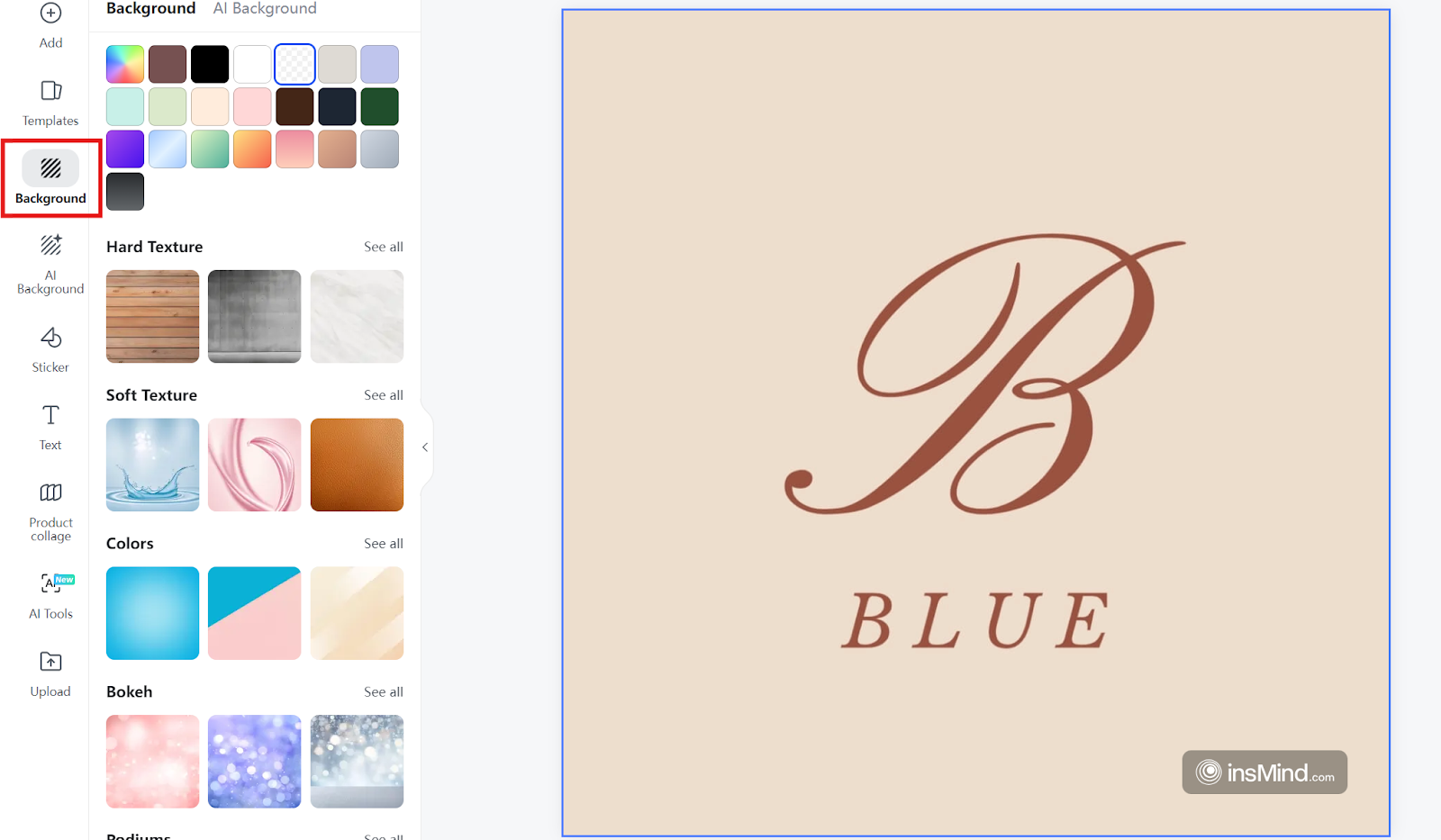Open the Add tool in sidebar
Viewport: 1441px width, 840px height.
50,26
